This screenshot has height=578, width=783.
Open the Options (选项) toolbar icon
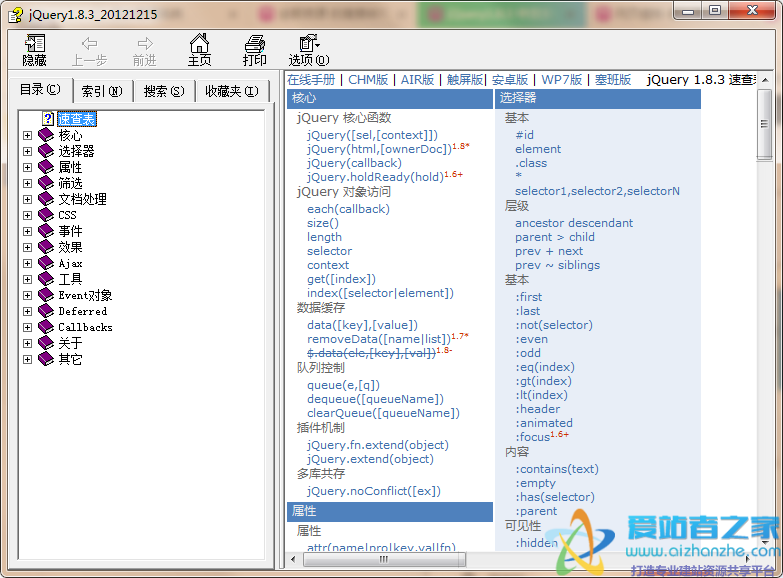[x=309, y=43]
